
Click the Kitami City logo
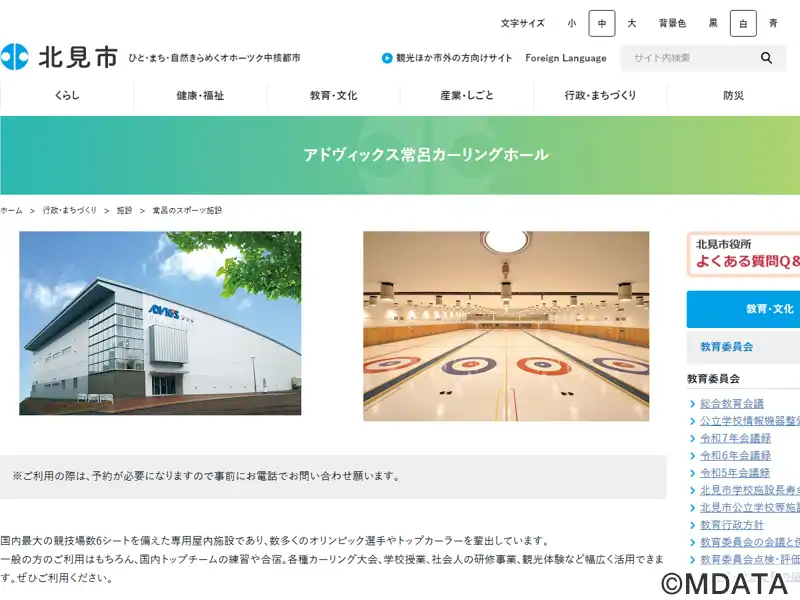tap(59, 57)
